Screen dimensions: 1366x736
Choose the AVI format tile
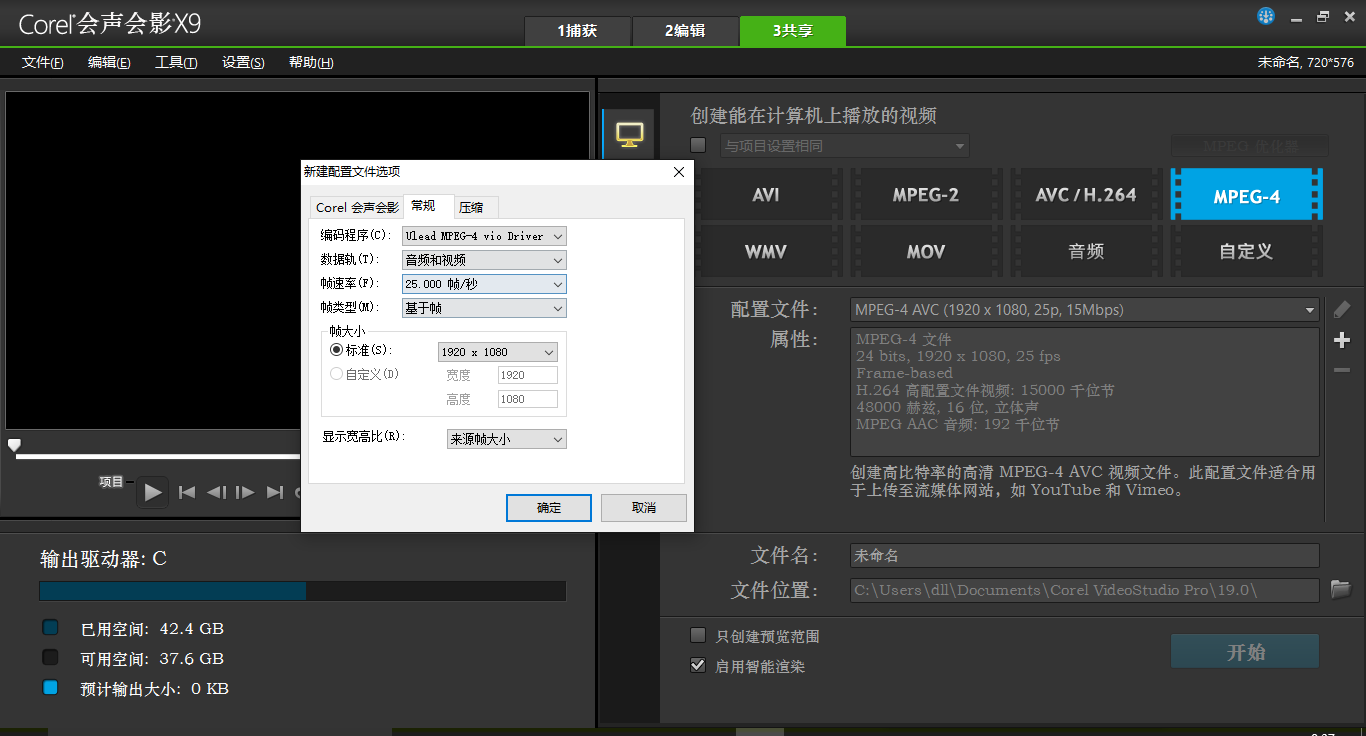click(x=766, y=195)
